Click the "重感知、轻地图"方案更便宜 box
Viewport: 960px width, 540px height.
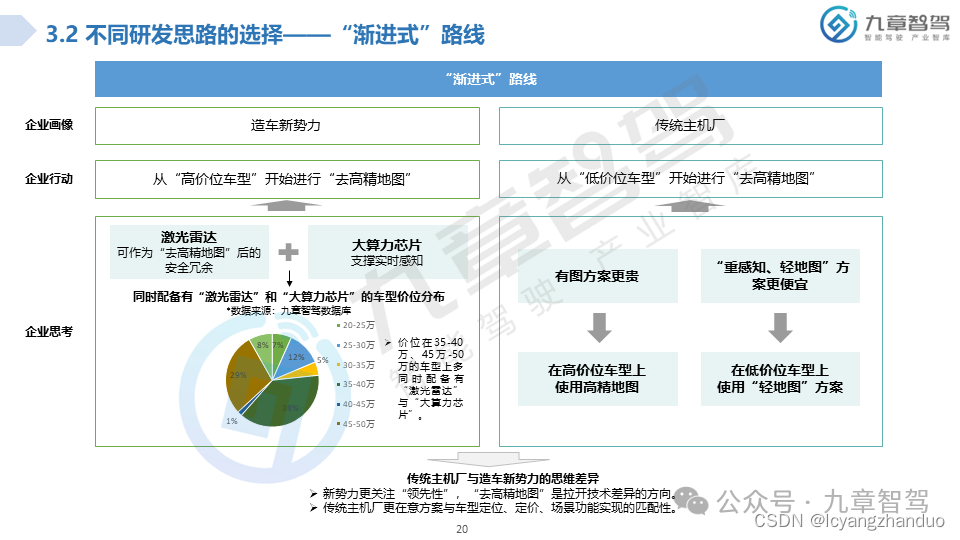[x=780, y=276]
